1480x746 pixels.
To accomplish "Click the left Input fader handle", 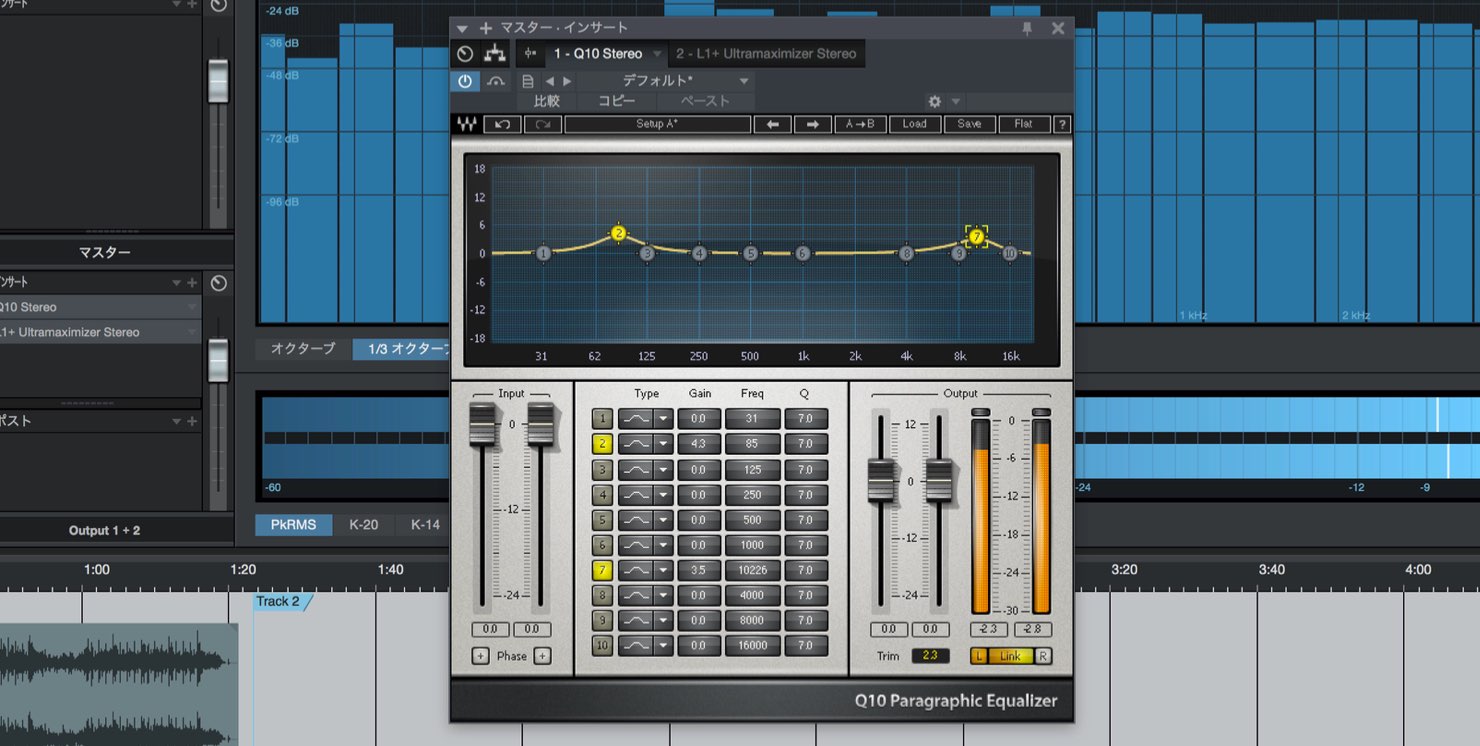I will pyautogui.click(x=482, y=423).
